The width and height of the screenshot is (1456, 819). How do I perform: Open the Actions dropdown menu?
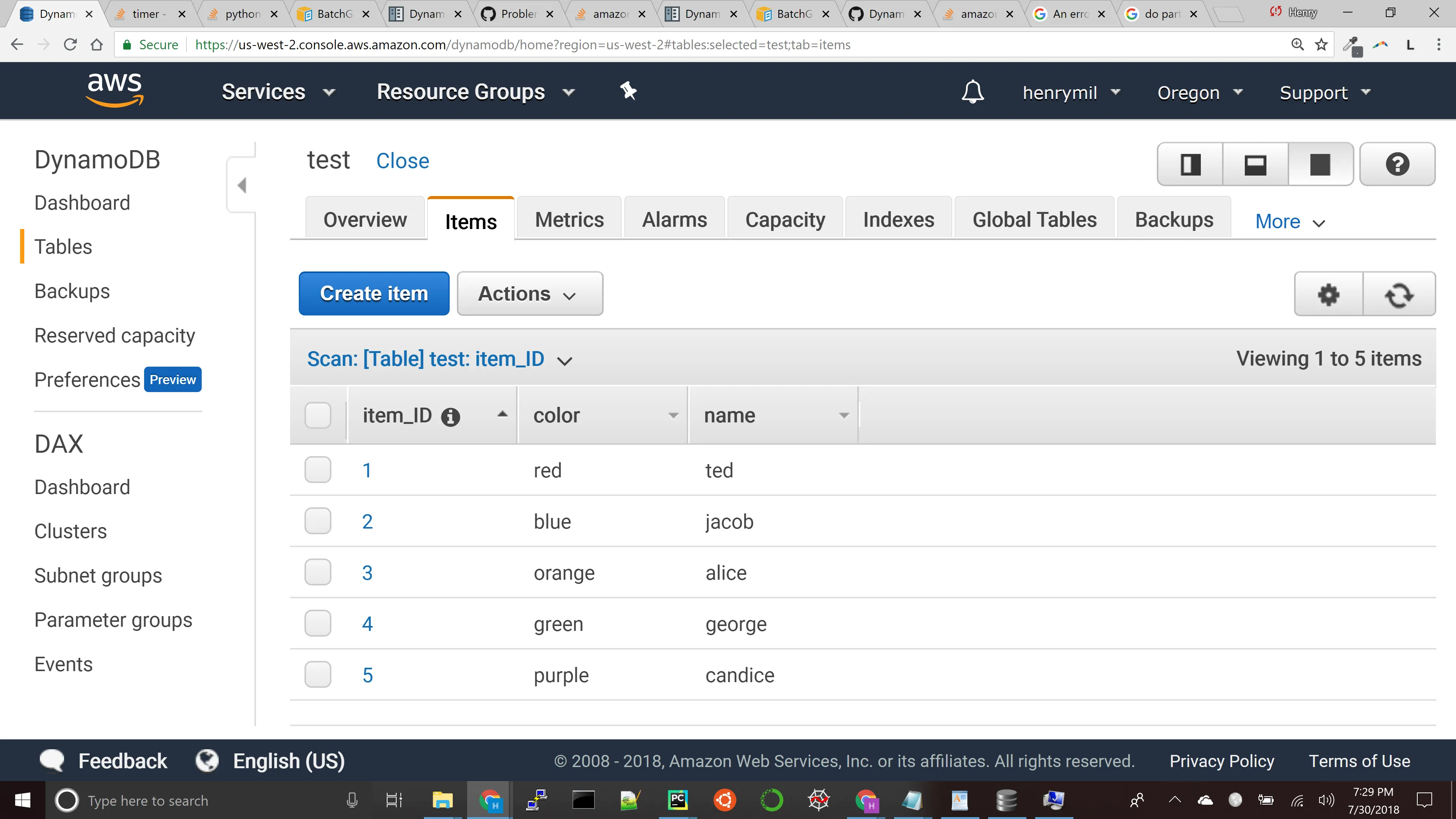click(529, 294)
